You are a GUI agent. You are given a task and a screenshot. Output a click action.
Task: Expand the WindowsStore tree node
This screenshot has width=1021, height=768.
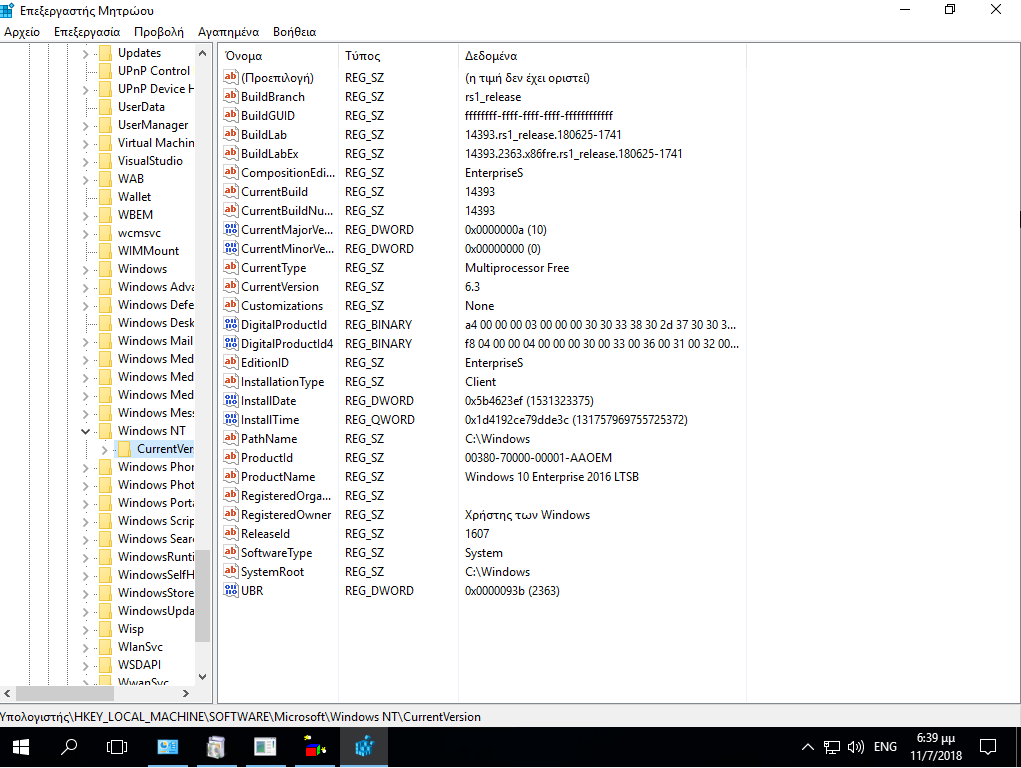point(85,593)
